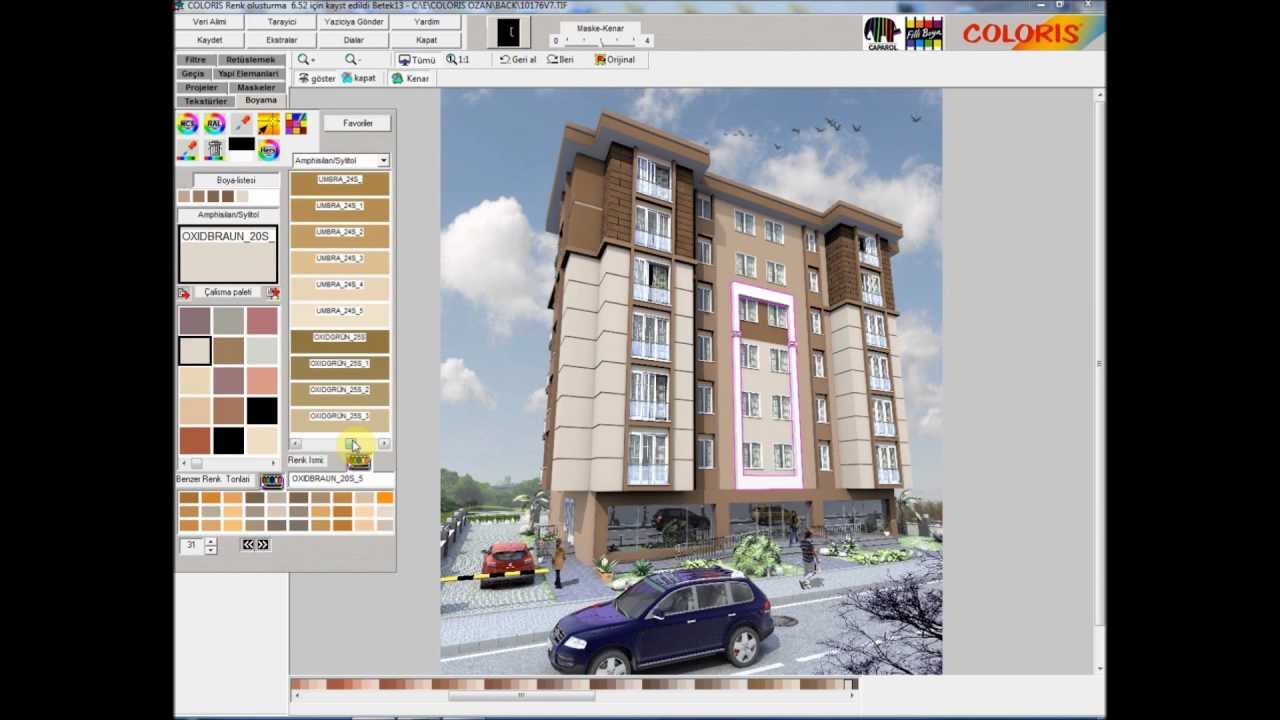This screenshot has width=1280, height=720.
Task: Select the current black color swatch
Action: tap(241, 145)
